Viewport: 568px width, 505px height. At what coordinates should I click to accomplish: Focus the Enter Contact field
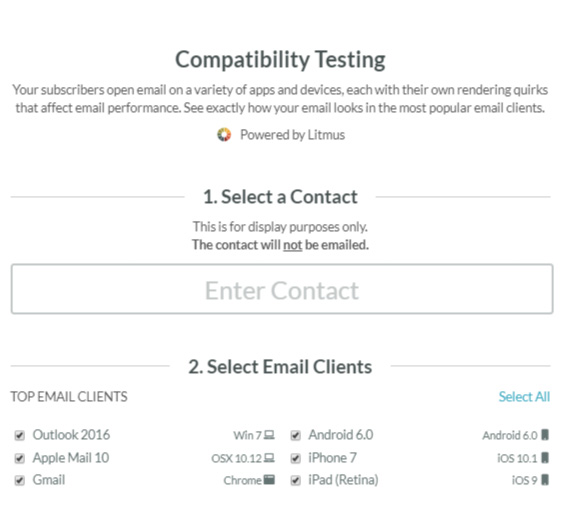point(282,289)
